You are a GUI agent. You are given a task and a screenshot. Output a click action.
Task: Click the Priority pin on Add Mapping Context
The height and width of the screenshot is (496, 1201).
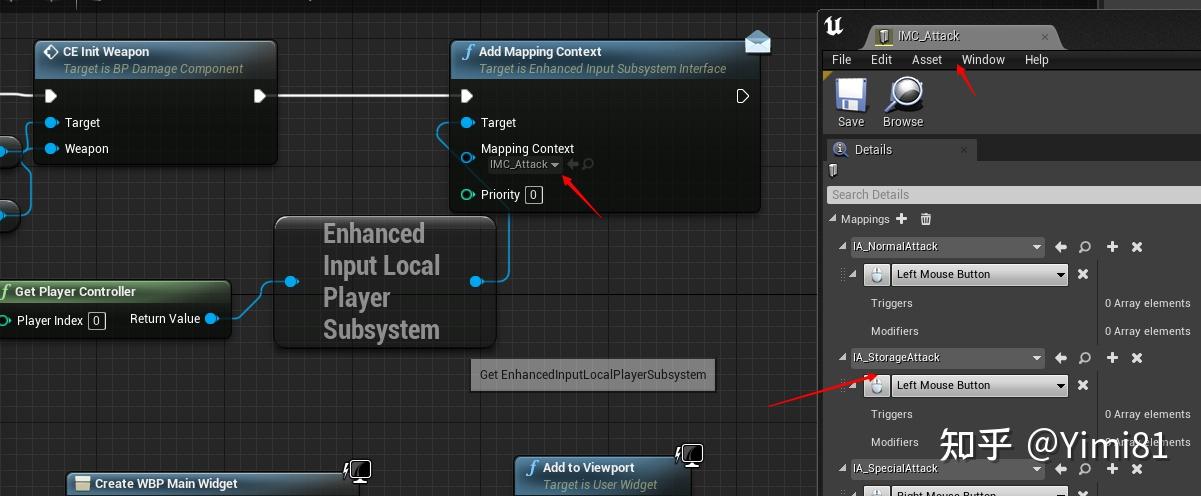(467, 194)
